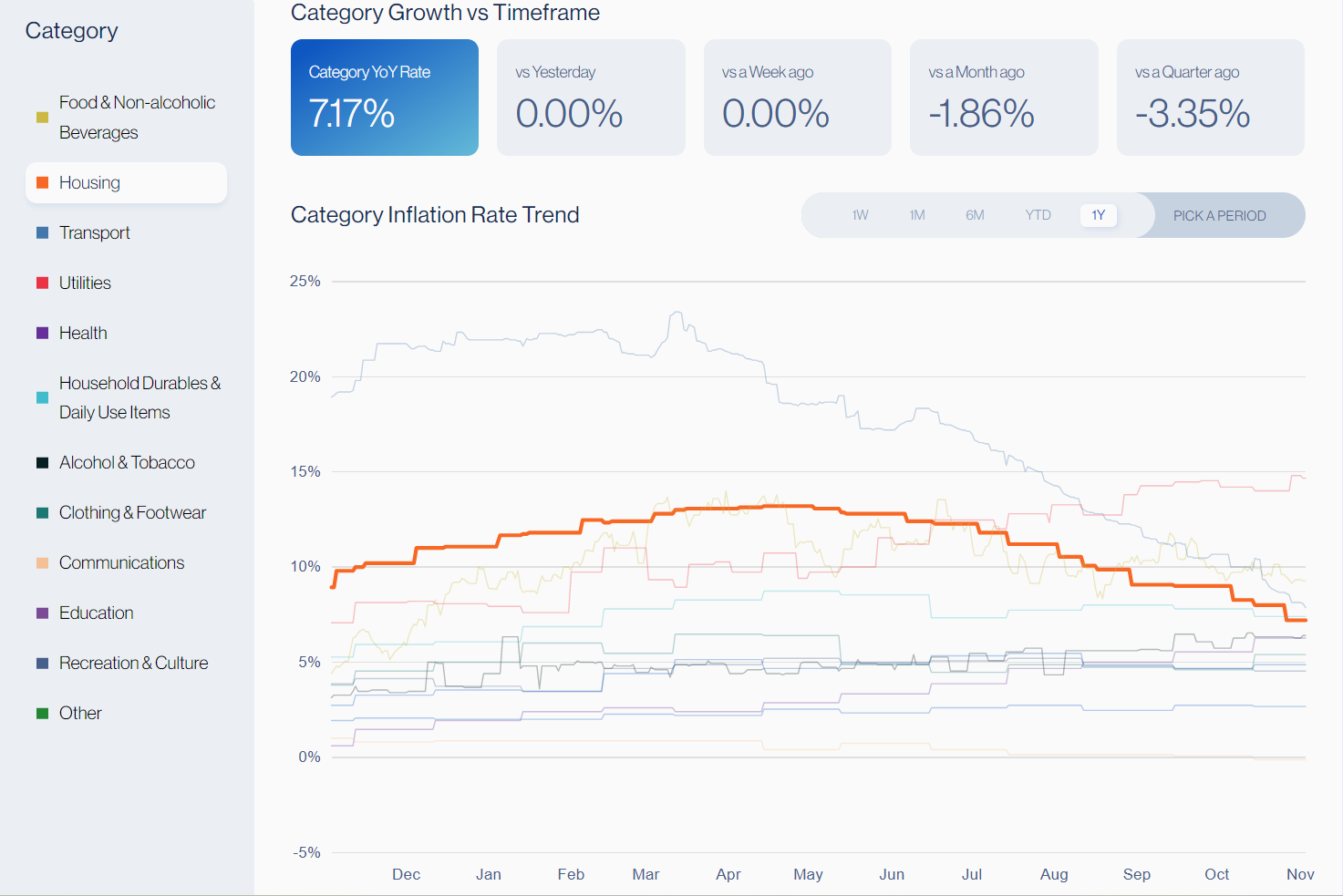The image size is (1343, 896).
Task: Select the 1Y time range
Action: coord(1098,215)
